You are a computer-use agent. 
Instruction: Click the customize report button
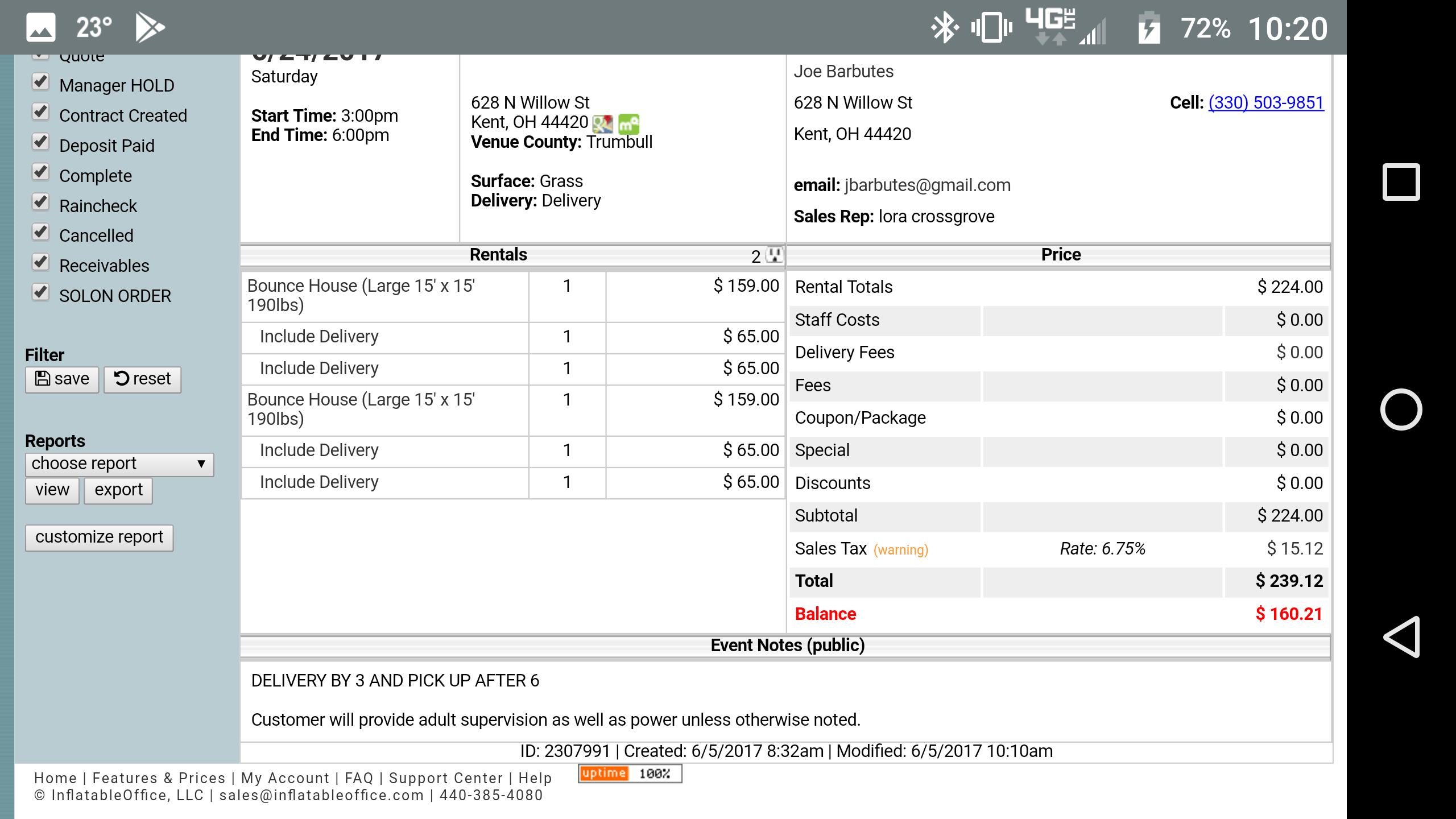(x=99, y=537)
